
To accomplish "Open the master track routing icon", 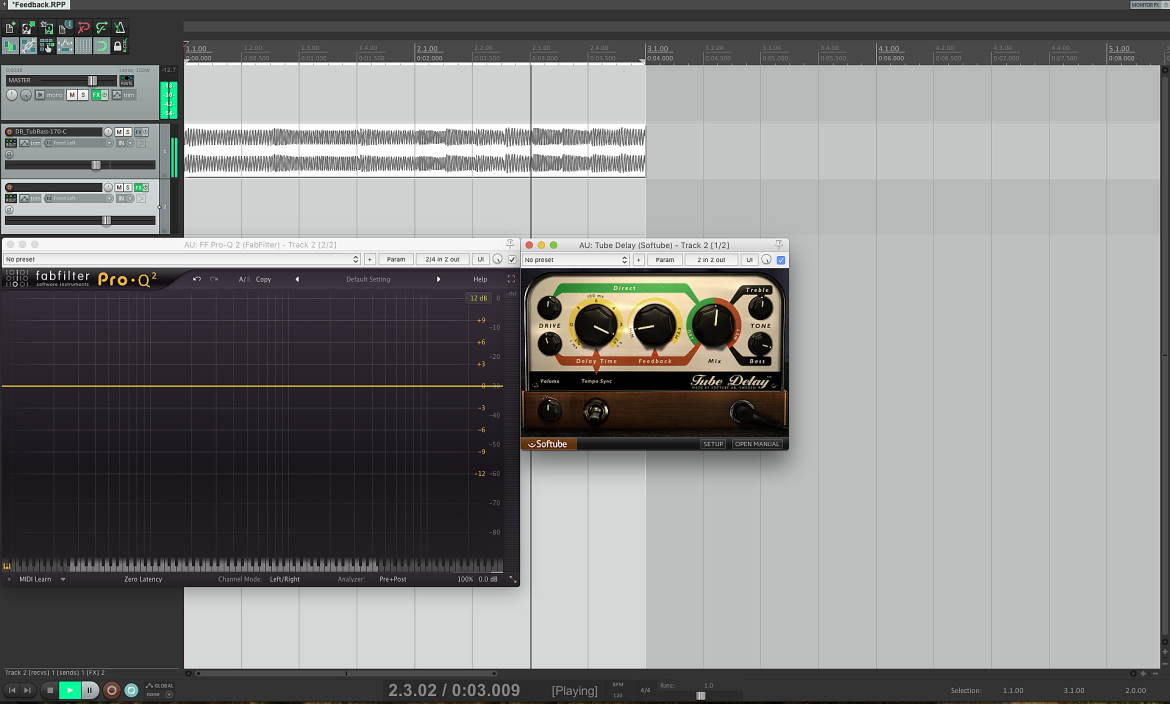I will pyautogui.click(x=127, y=81).
